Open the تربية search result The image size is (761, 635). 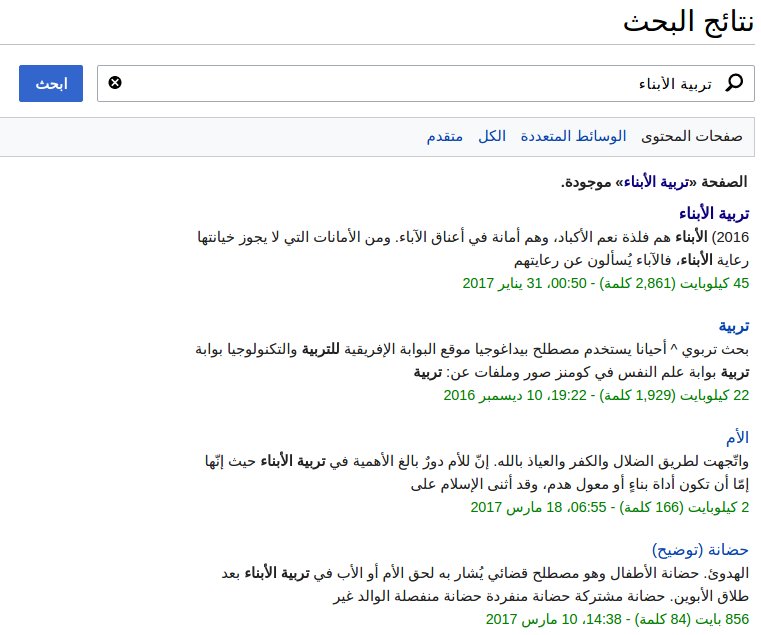tap(734, 326)
